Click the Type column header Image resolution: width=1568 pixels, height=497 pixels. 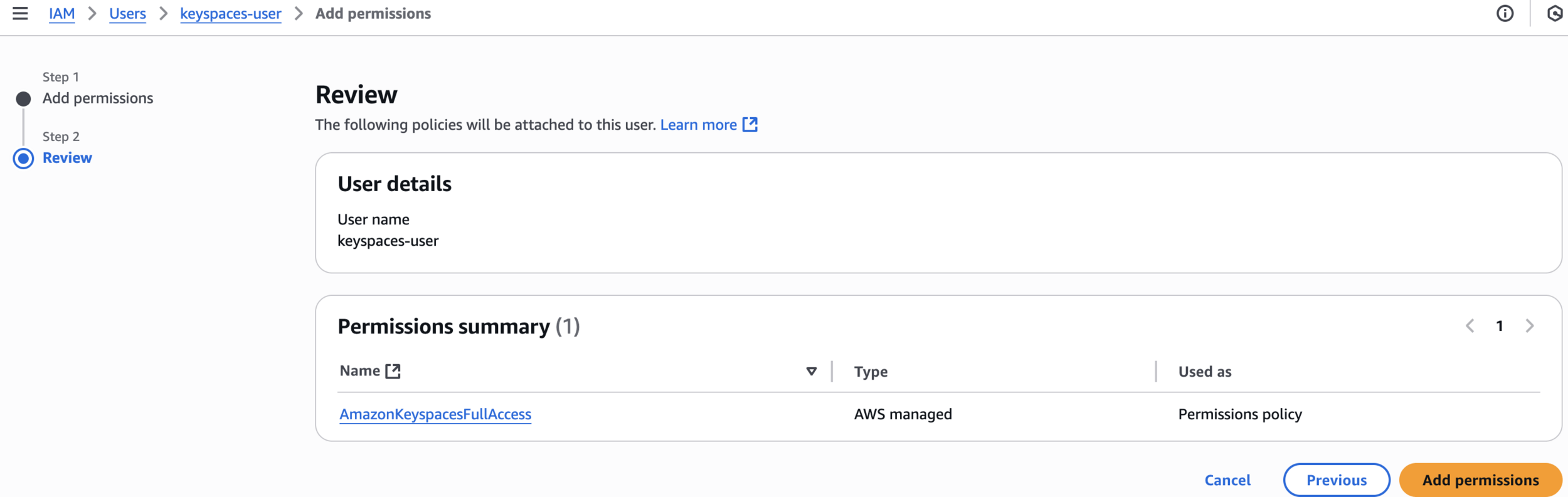(x=871, y=372)
